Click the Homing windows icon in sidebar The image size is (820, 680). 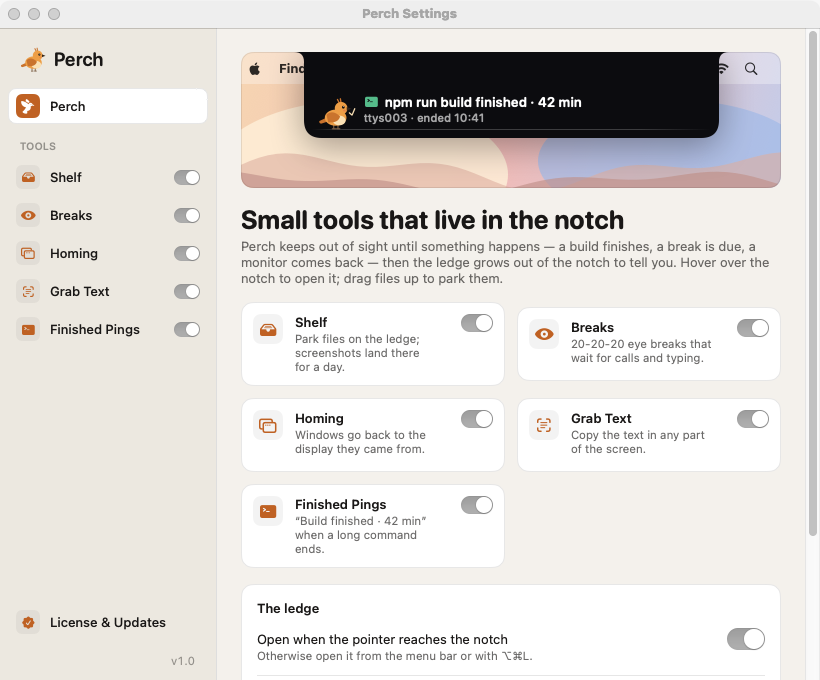coord(28,254)
